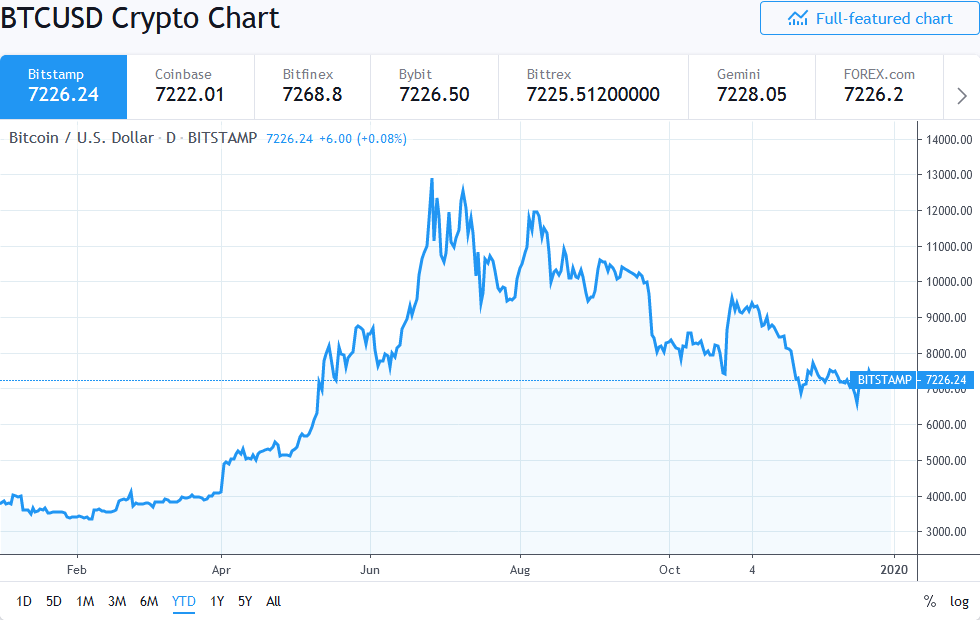Viewport: 980px width, 620px height.
Task: Select the YTD range button
Action: pyautogui.click(x=182, y=601)
